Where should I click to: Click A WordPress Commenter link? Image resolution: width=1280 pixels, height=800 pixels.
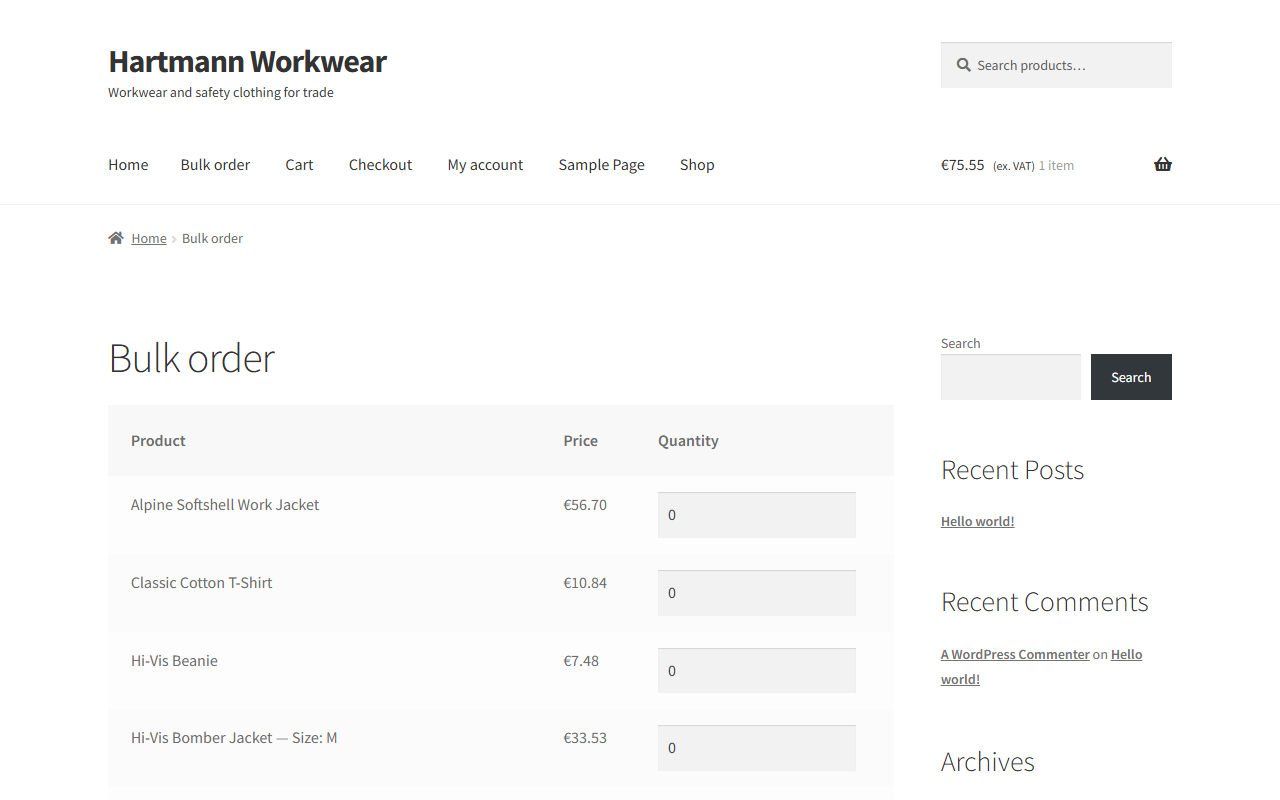tap(1015, 654)
